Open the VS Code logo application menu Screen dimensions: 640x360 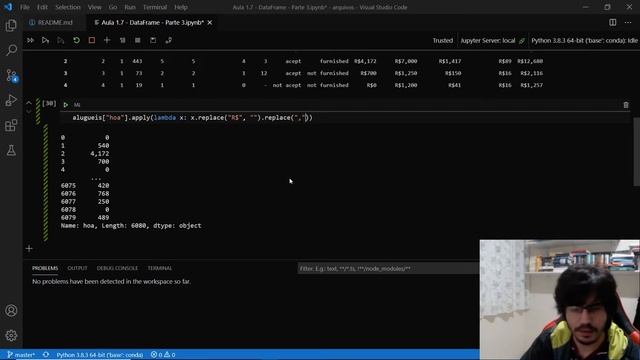pyautogui.click(x=8, y=7)
